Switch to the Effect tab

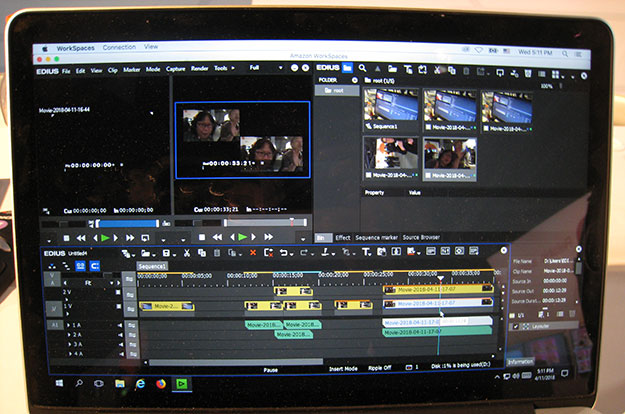pyautogui.click(x=343, y=237)
